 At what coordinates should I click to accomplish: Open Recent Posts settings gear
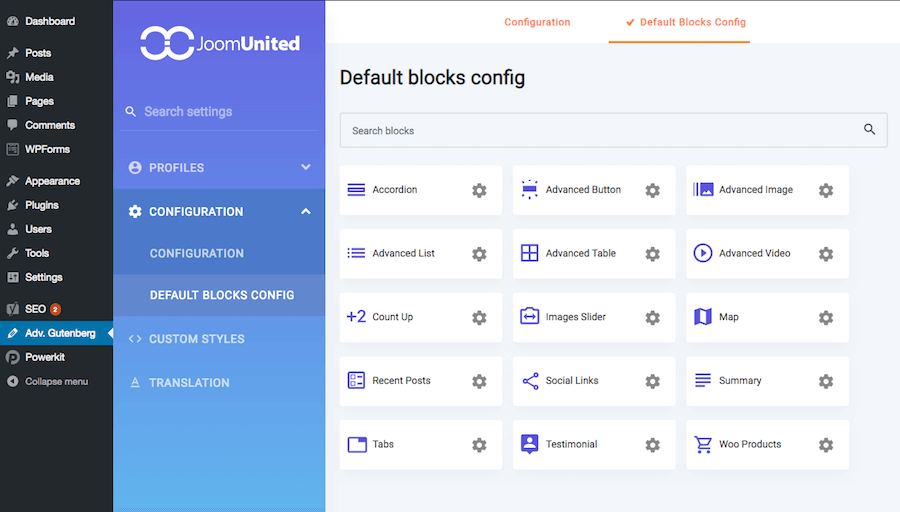pos(479,381)
